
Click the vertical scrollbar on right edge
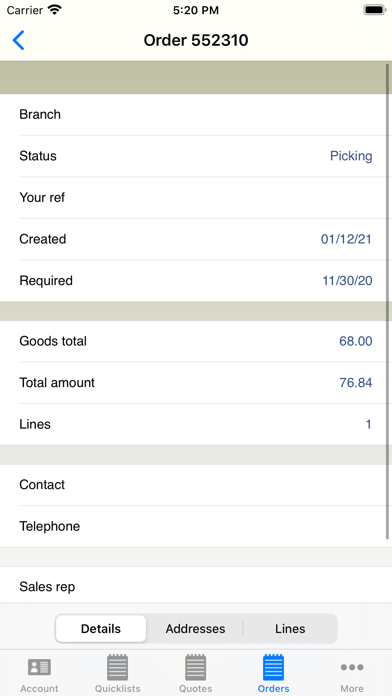pos(388,302)
